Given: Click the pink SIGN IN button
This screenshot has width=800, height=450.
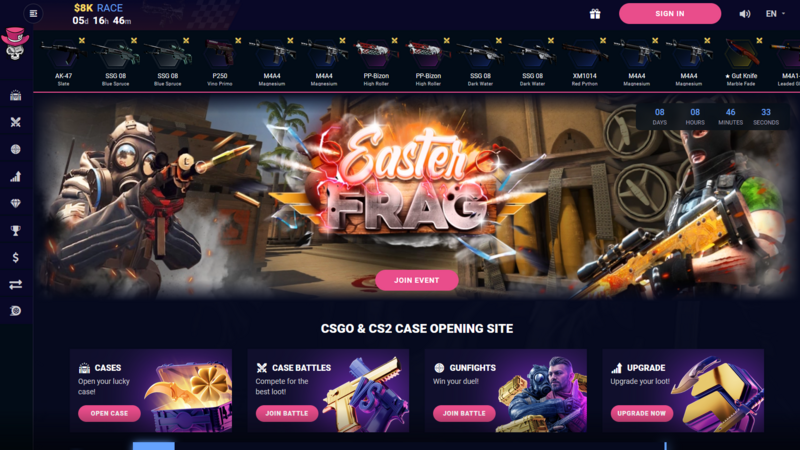Looking at the screenshot, I should click(670, 14).
